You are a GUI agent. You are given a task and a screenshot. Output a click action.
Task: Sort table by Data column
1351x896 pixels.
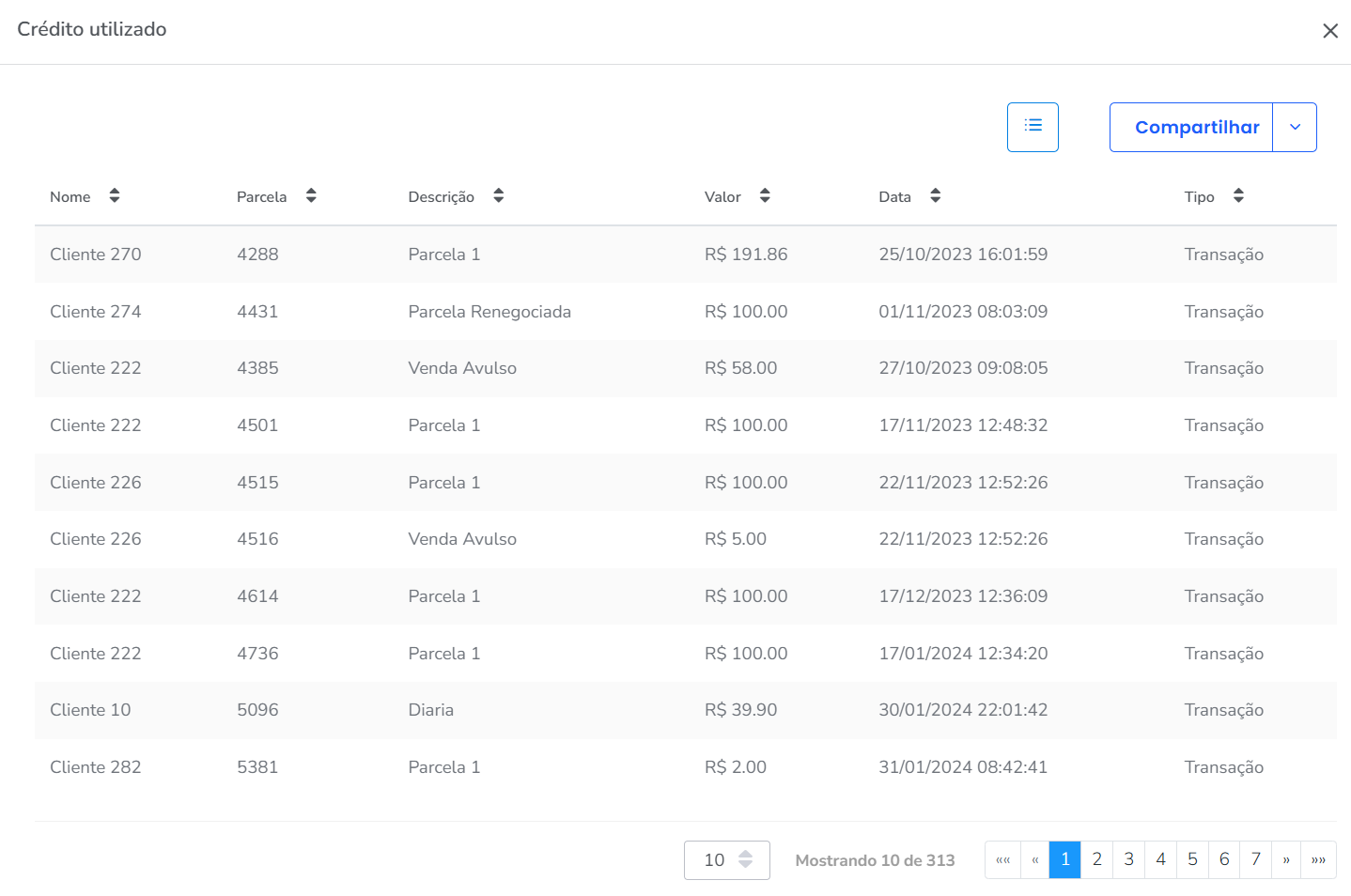point(935,196)
